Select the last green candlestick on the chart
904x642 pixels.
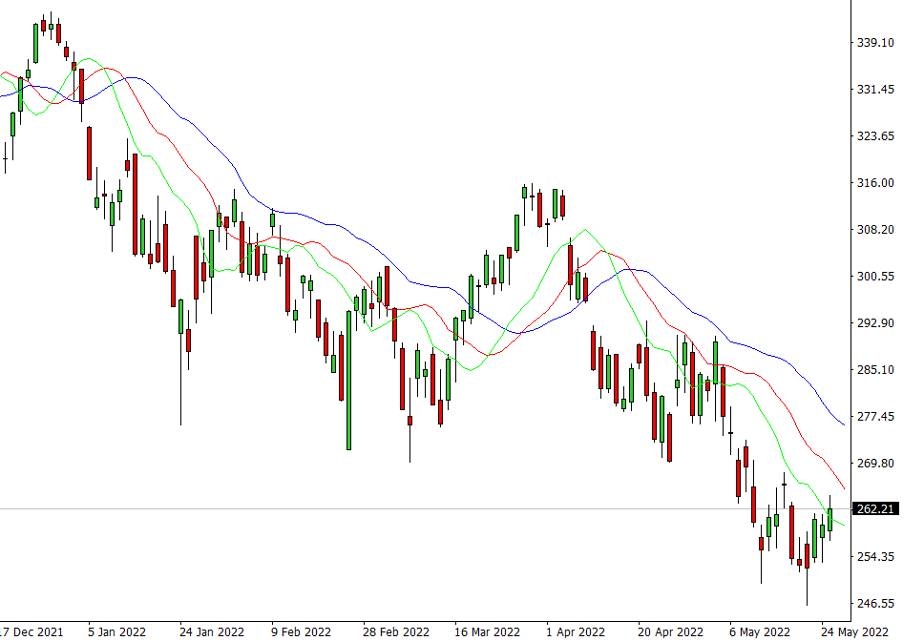coord(830,518)
